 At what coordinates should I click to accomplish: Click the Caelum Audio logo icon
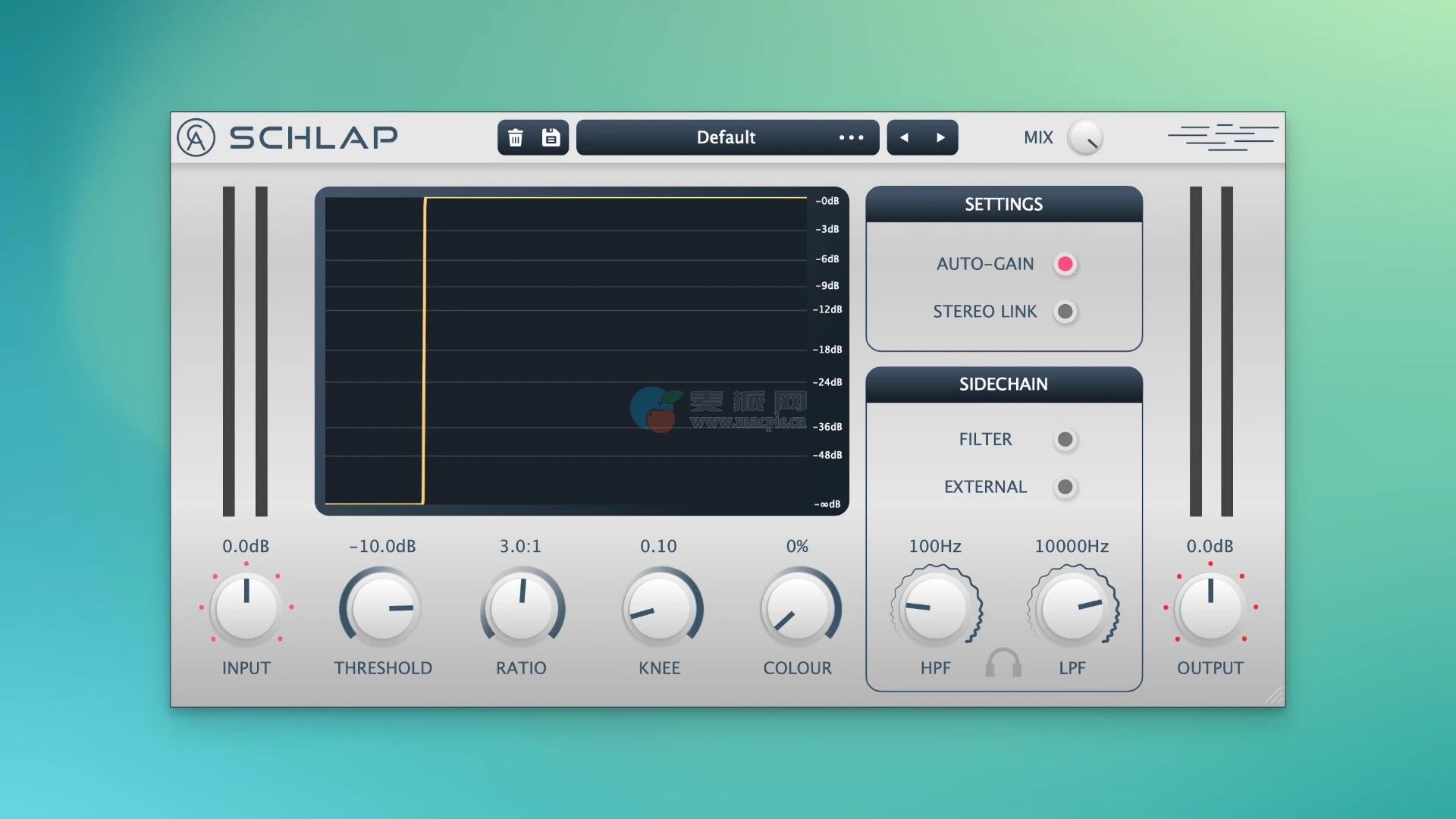click(196, 137)
